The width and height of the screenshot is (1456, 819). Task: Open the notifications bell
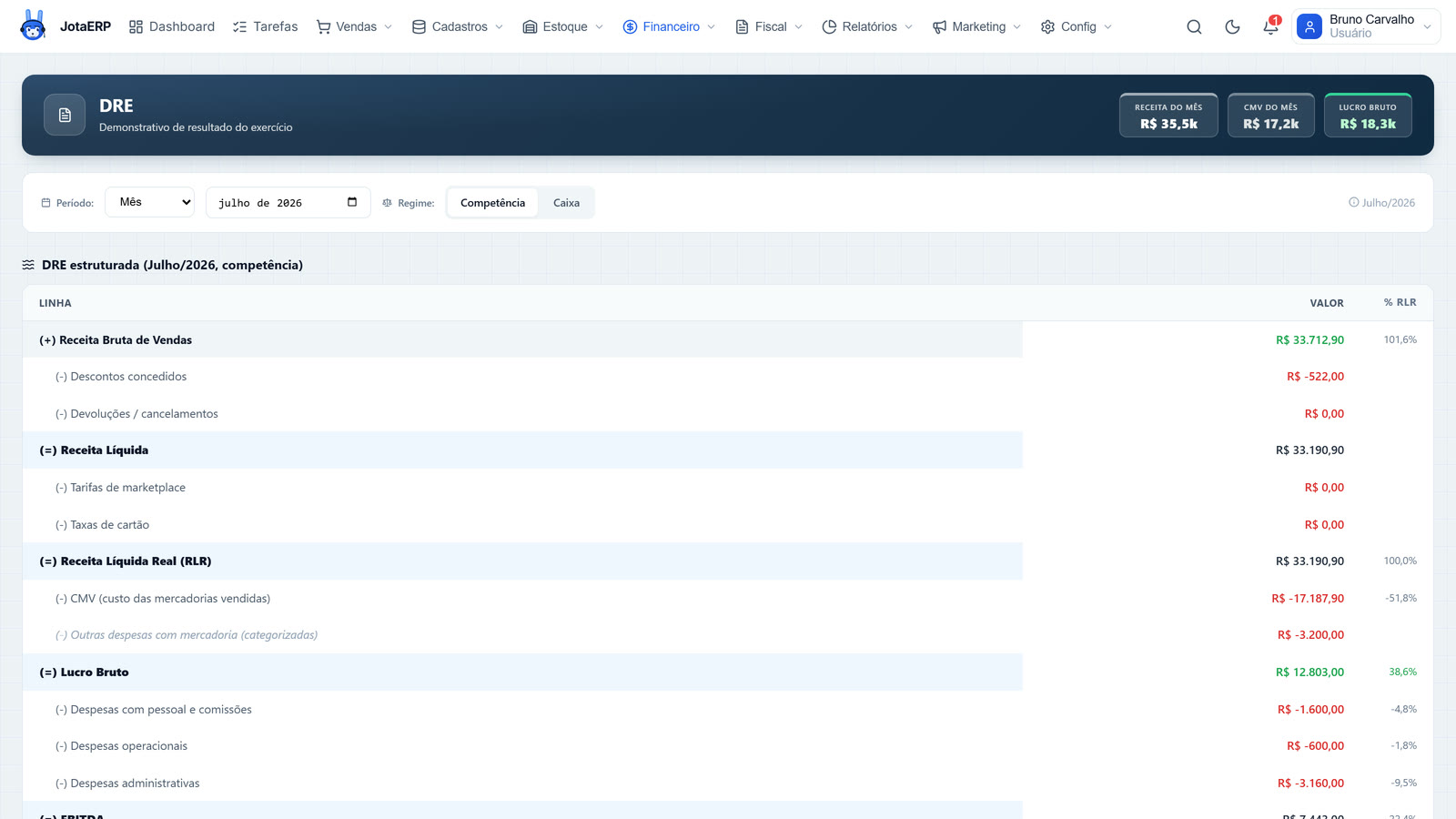(x=1270, y=27)
